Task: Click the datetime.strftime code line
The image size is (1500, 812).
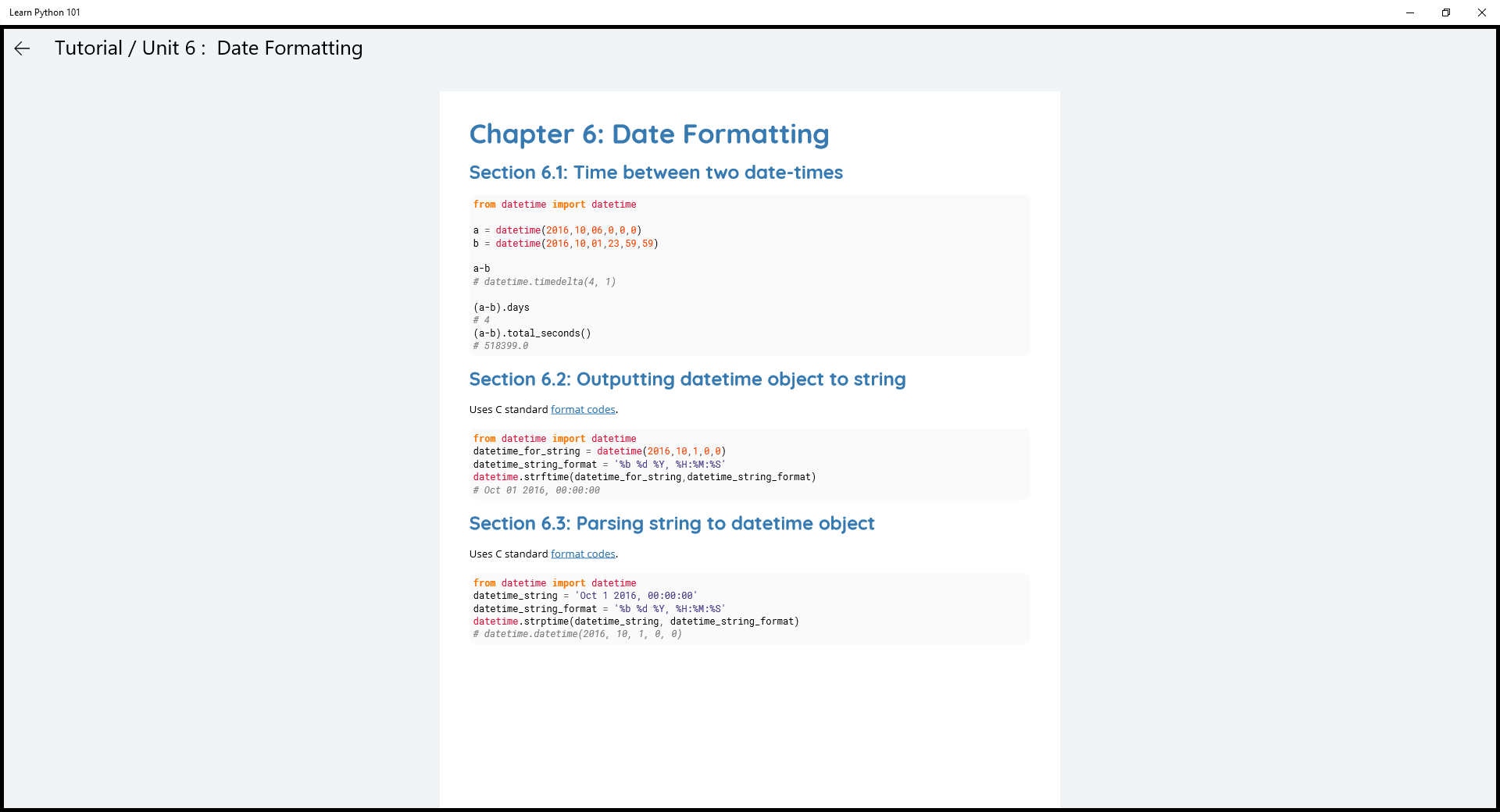Action: click(x=644, y=477)
